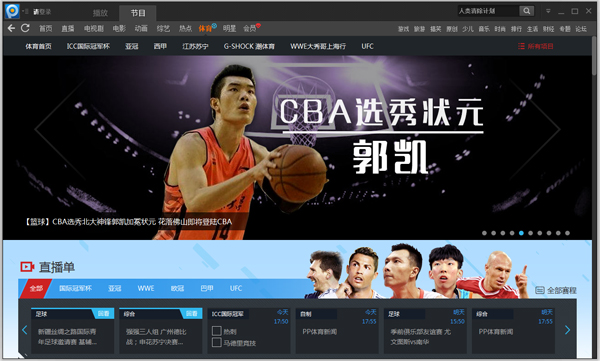Select the 国际冠军杯 filter tab
The height and width of the screenshot is (361, 600).
pos(75,288)
